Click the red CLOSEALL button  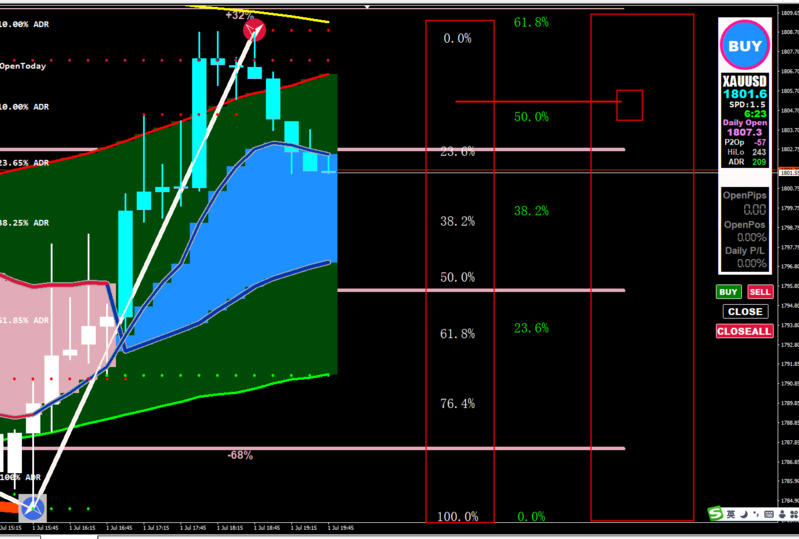click(x=744, y=331)
